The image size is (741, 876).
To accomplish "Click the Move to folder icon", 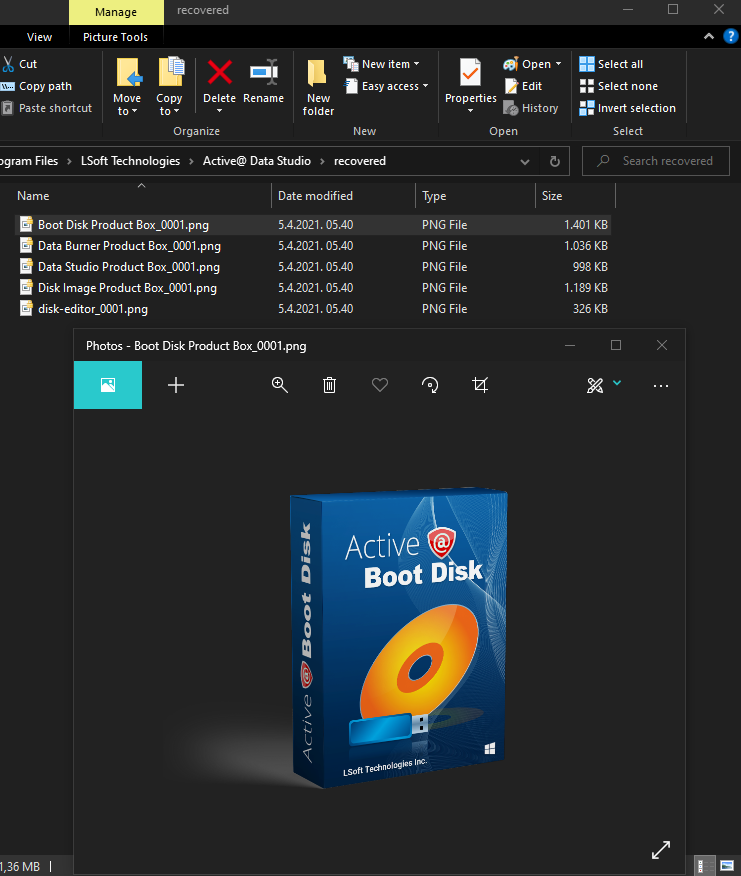I will (x=129, y=73).
